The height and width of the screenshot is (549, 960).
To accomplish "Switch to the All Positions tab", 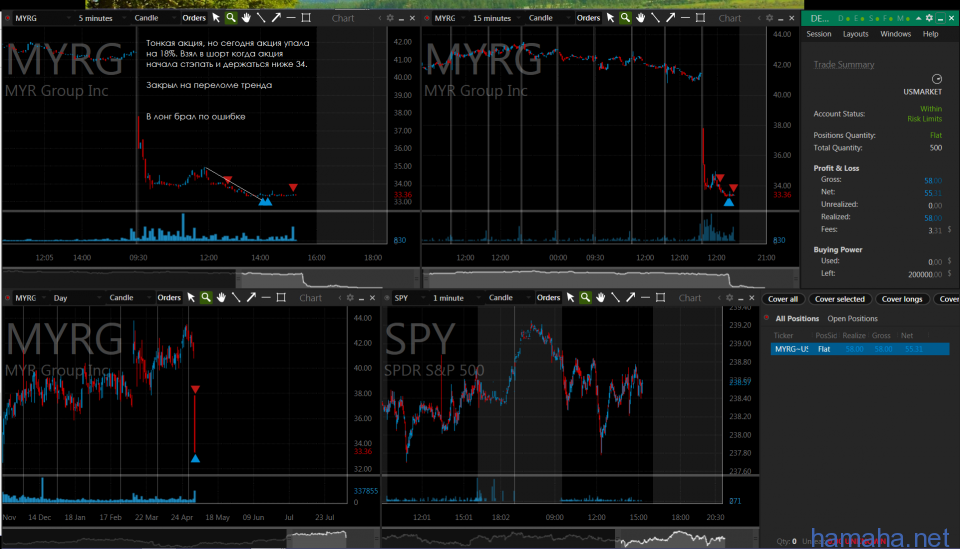I will pyautogui.click(x=797, y=318).
